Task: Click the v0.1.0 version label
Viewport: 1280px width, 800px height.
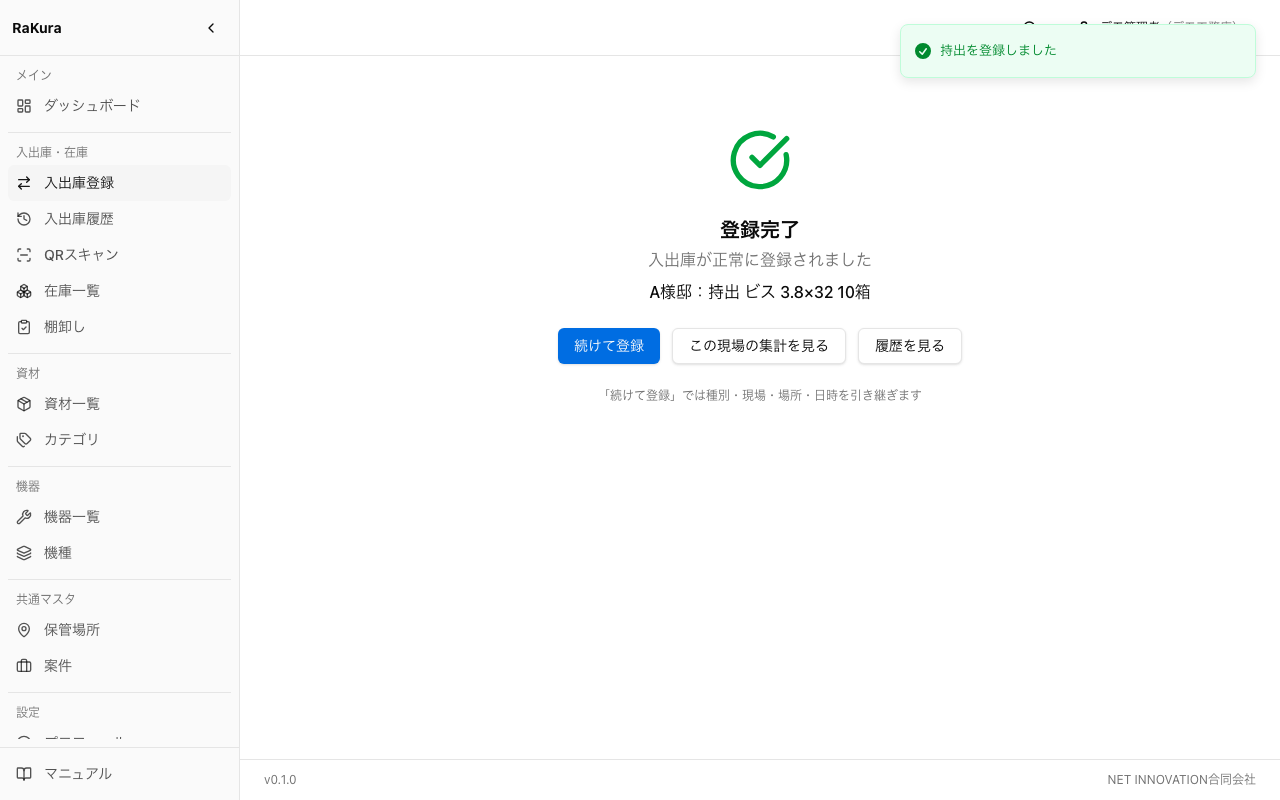Action: click(x=280, y=780)
